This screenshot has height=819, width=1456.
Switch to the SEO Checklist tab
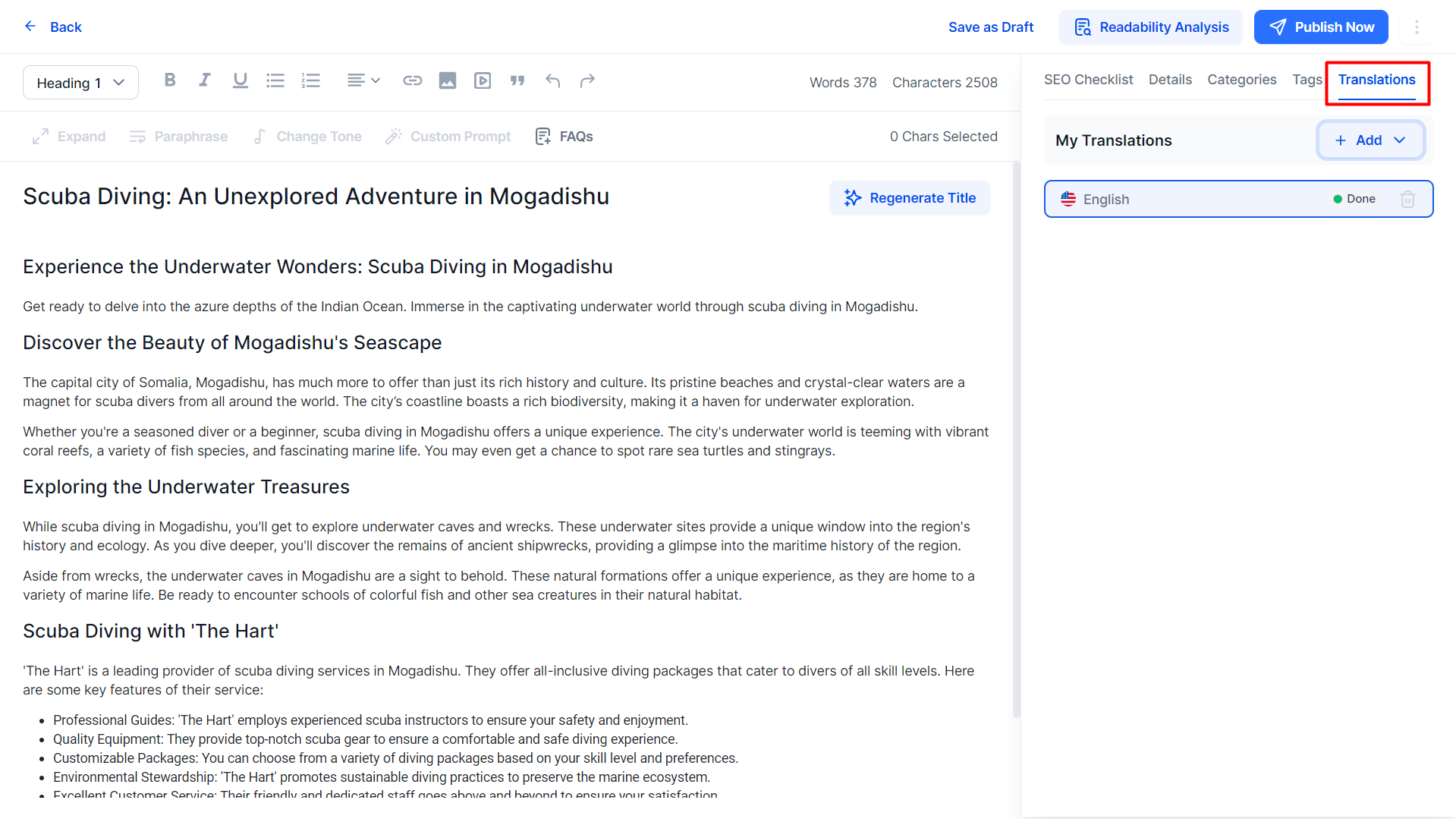pyautogui.click(x=1088, y=80)
